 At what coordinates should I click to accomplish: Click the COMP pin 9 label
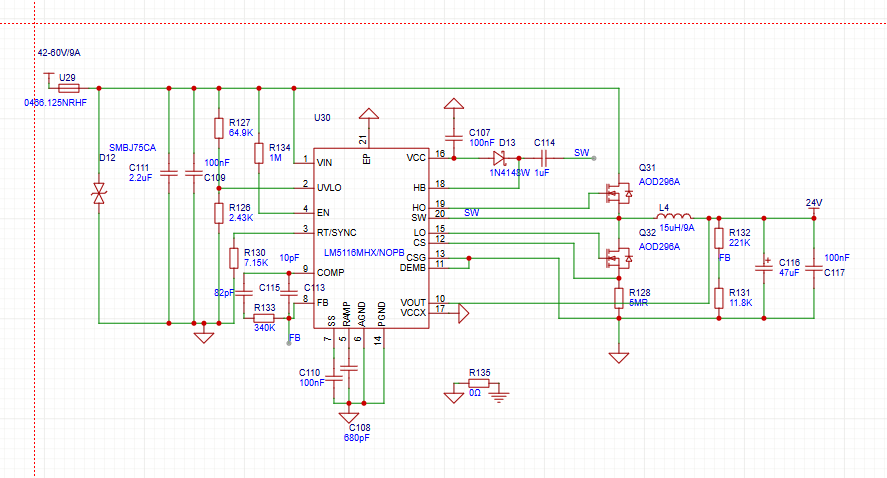(x=330, y=273)
